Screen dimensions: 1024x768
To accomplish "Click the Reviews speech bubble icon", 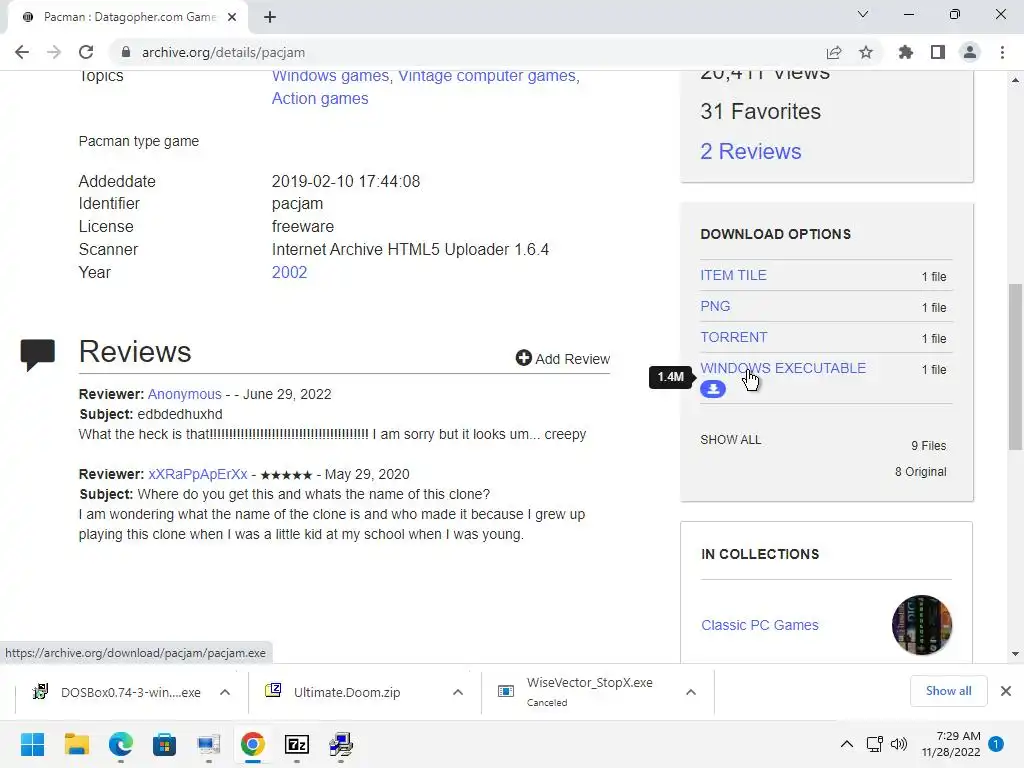I will 38,355.
